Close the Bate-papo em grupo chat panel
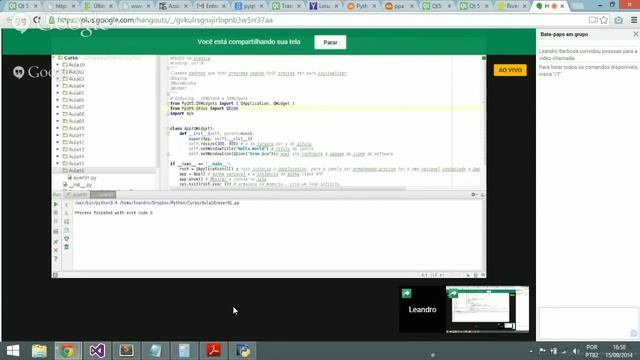This screenshot has width=640, height=360. tap(636, 34)
